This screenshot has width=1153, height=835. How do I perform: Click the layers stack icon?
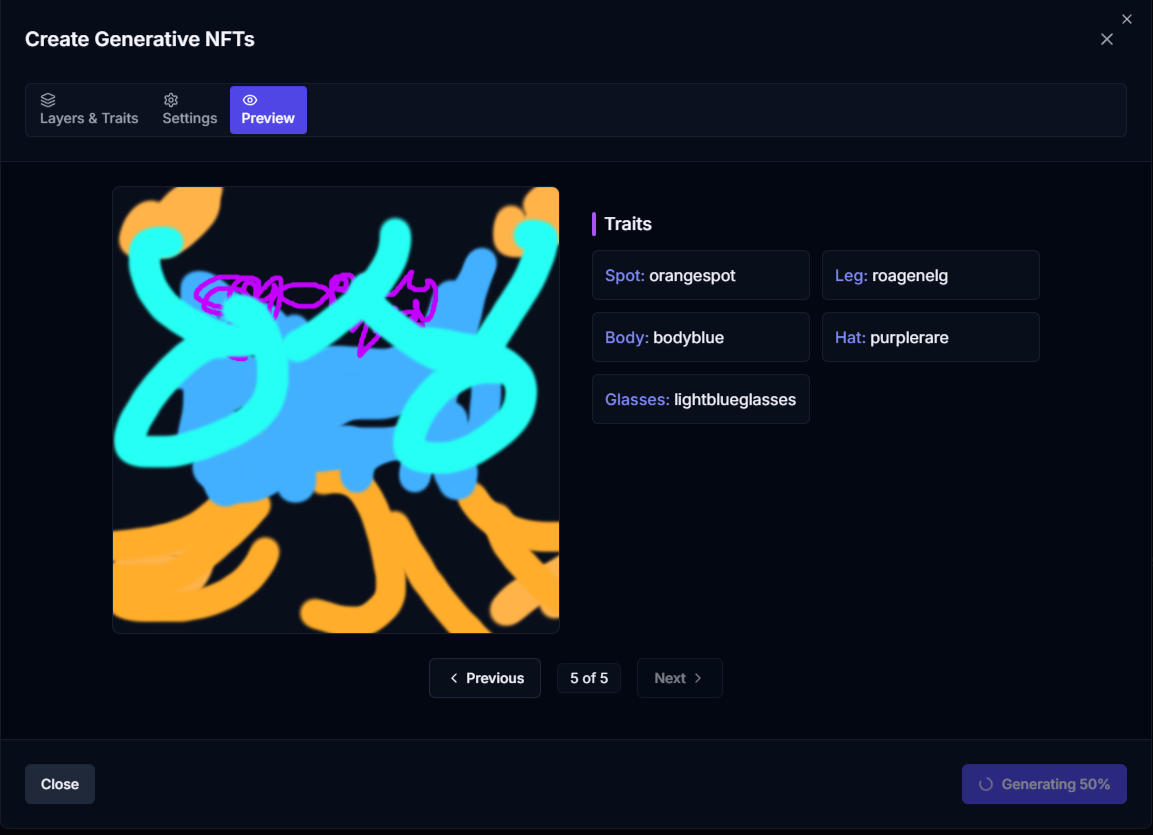pos(48,100)
